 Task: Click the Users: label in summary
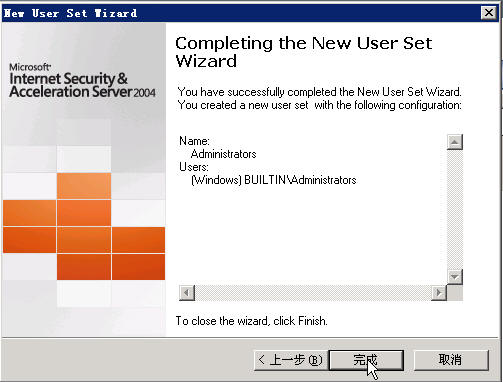(x=194, y=167)
